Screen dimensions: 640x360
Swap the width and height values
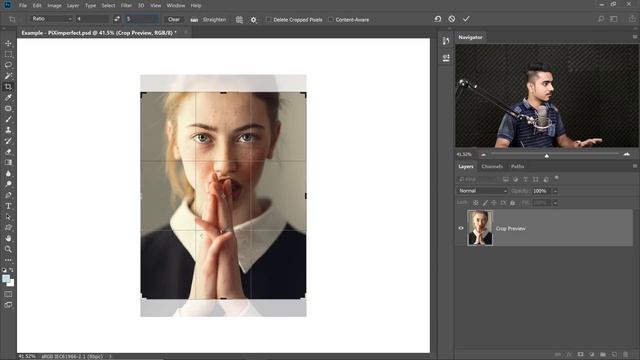coord(117,19)
